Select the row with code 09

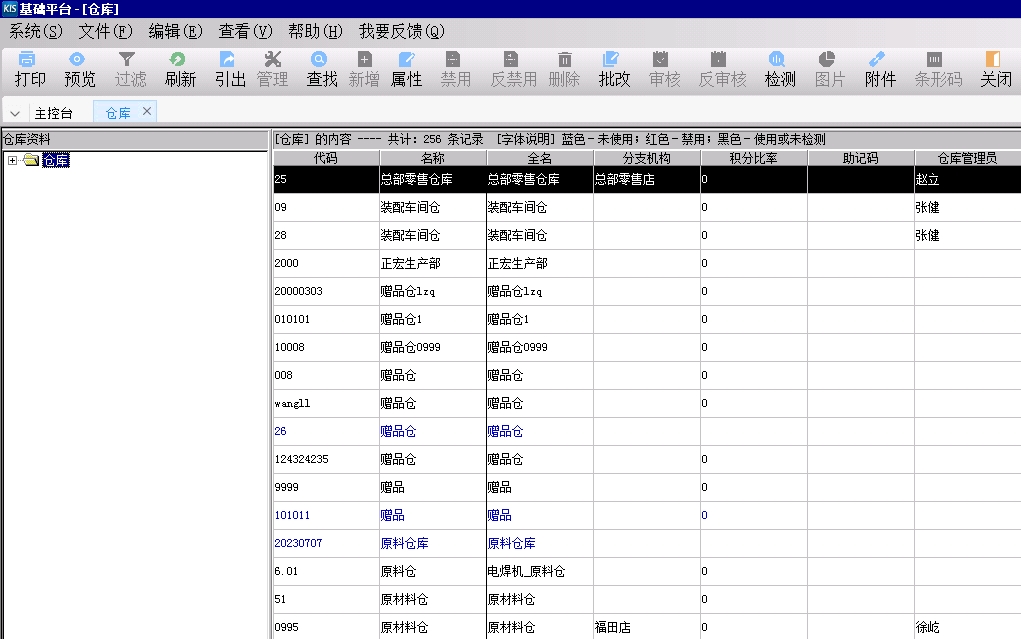[647, 207]
